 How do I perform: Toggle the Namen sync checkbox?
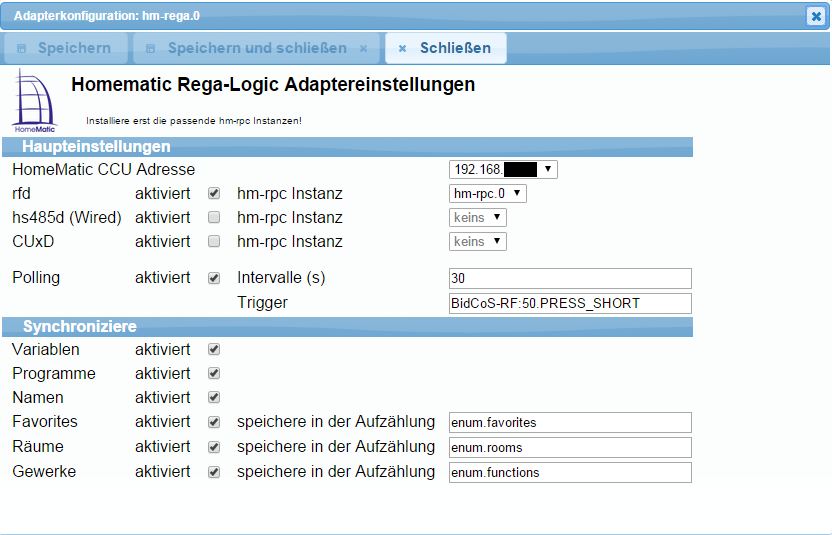point(214,397)
